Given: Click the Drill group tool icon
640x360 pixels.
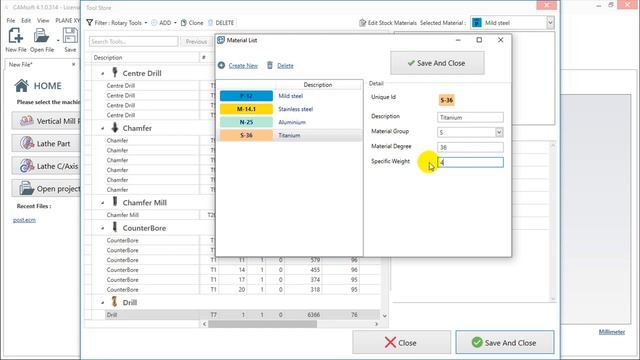Looking at the screenshot, I should 115,302.
